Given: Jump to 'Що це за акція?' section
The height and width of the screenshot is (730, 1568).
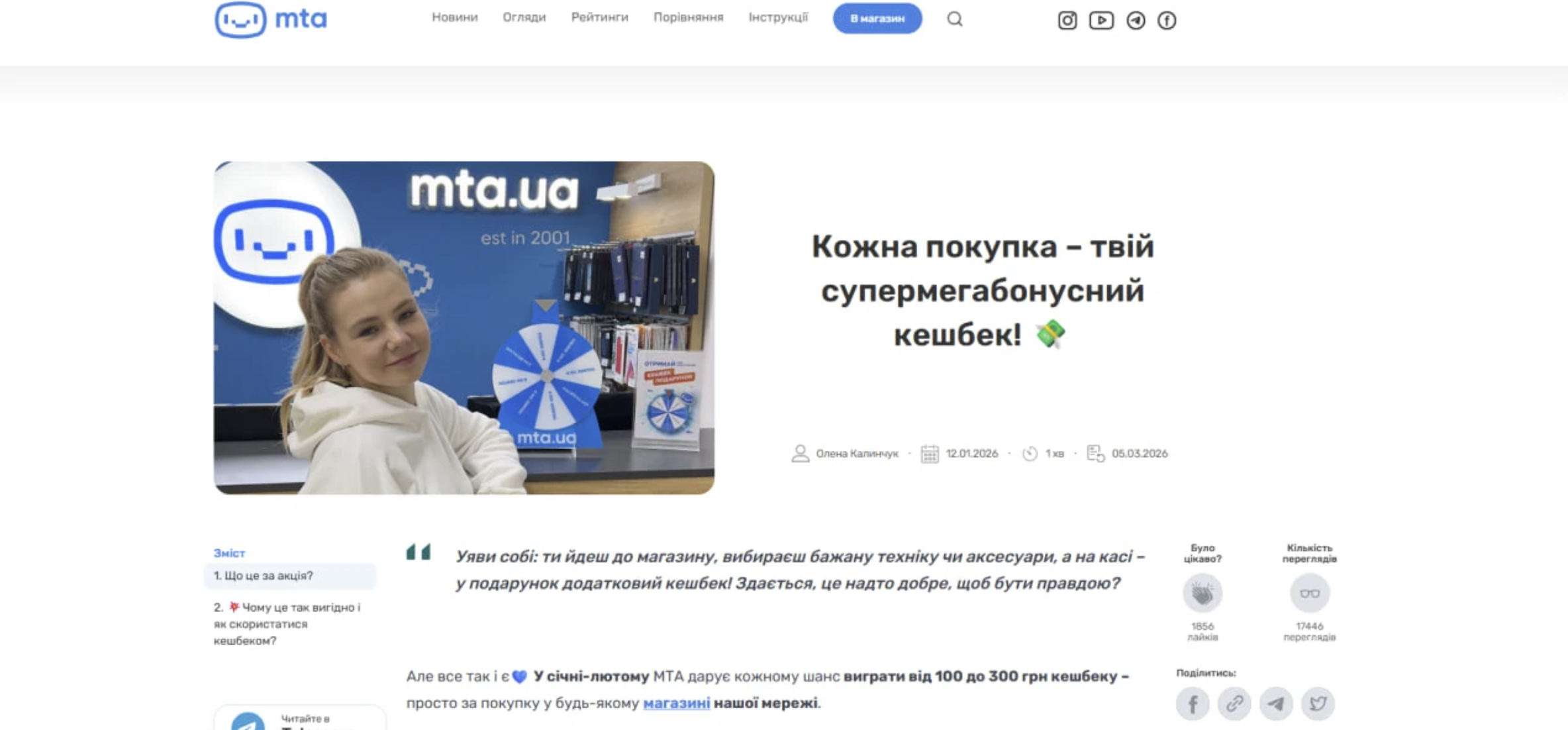Looking at the screenshot, I should click(291, 576).
